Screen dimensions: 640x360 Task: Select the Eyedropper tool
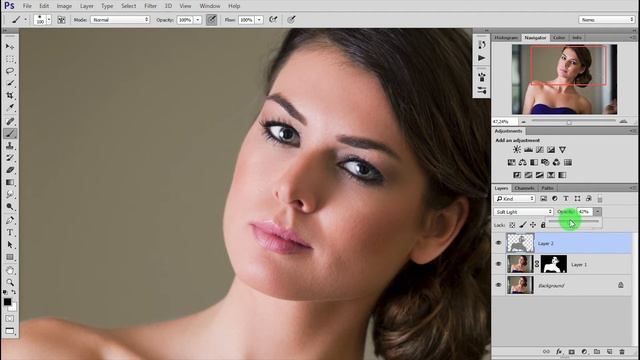[10, 107]
